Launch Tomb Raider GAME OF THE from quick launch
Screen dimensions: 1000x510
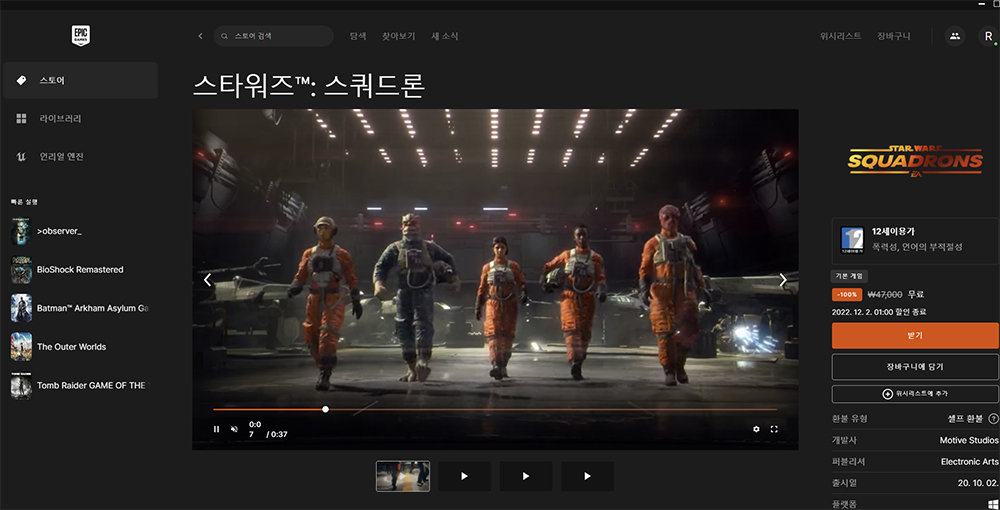(80, 385)
